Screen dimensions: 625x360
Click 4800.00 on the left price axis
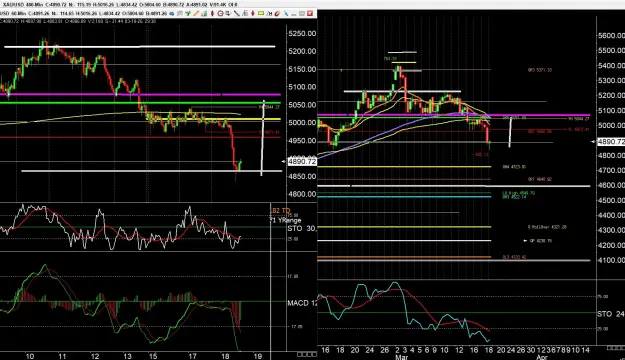click(302, 194)
